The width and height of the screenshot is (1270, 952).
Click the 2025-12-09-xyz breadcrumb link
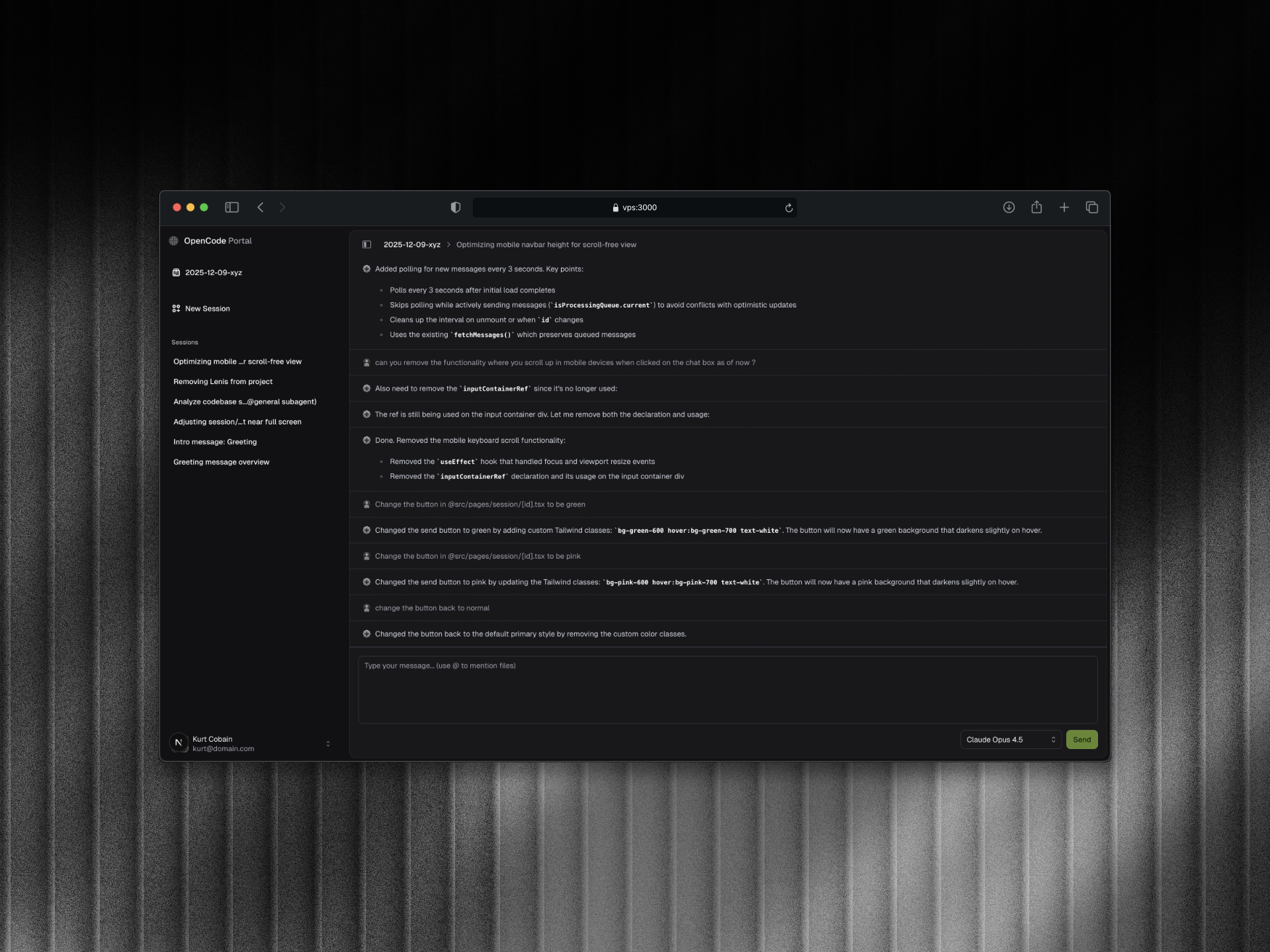(x=411, y=245)
